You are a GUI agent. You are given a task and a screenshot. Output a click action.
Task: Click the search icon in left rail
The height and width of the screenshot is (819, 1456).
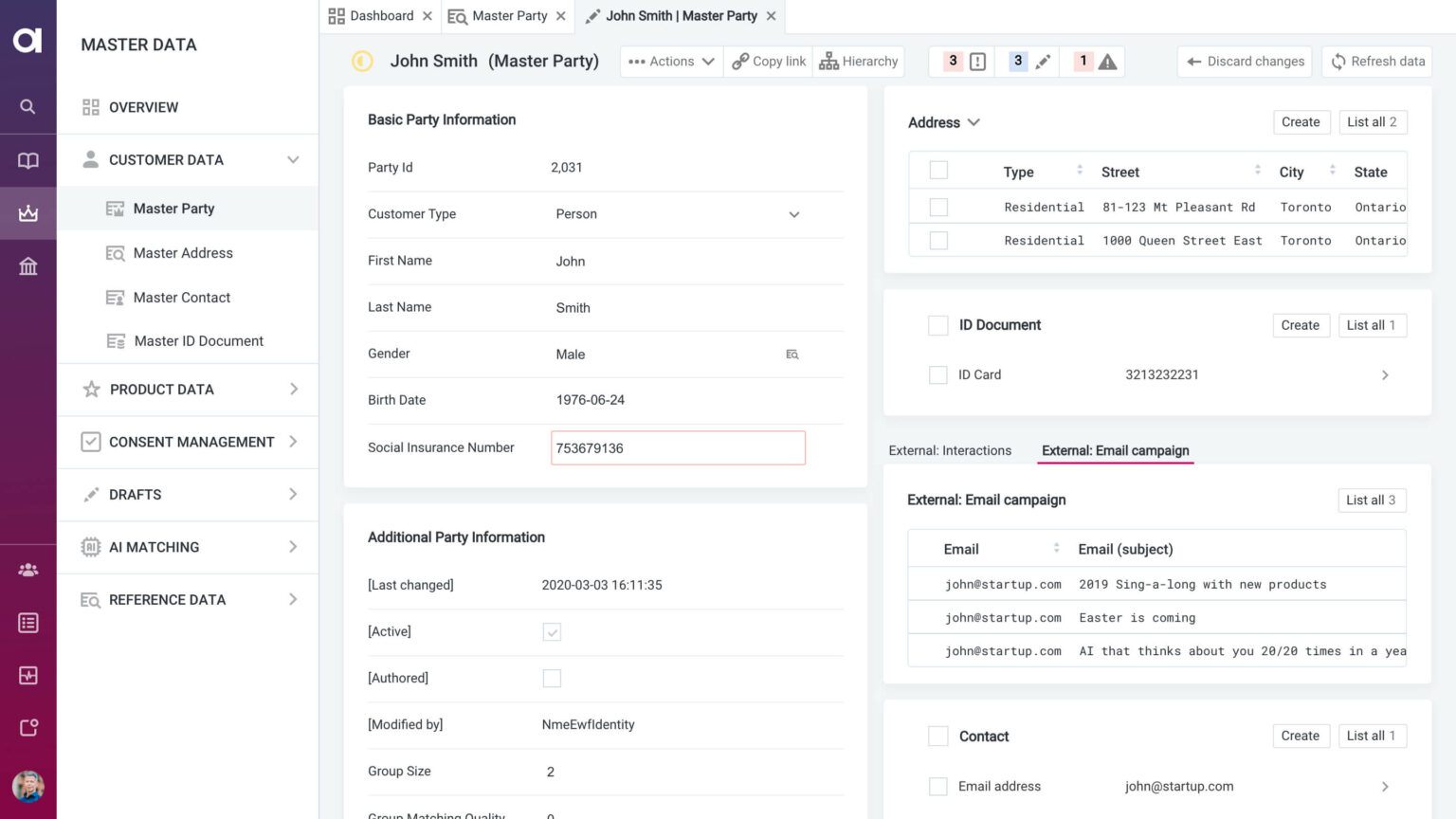pyautogui.click(x=27, y=106)
